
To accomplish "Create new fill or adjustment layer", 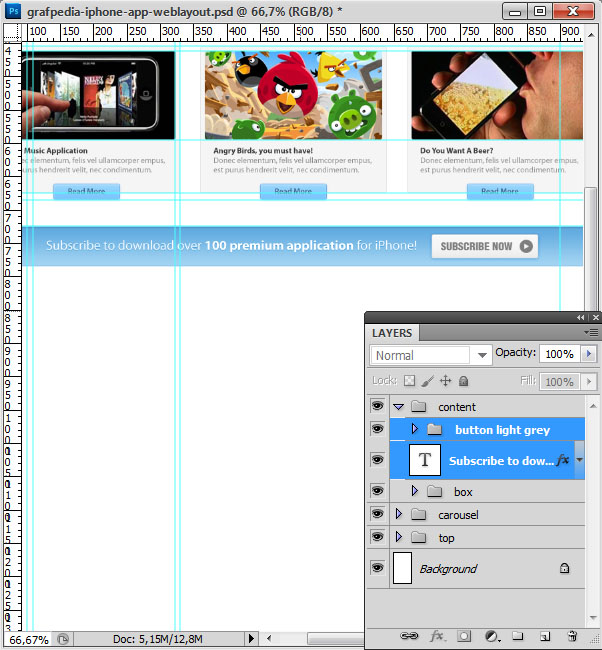I will (492, 635).
